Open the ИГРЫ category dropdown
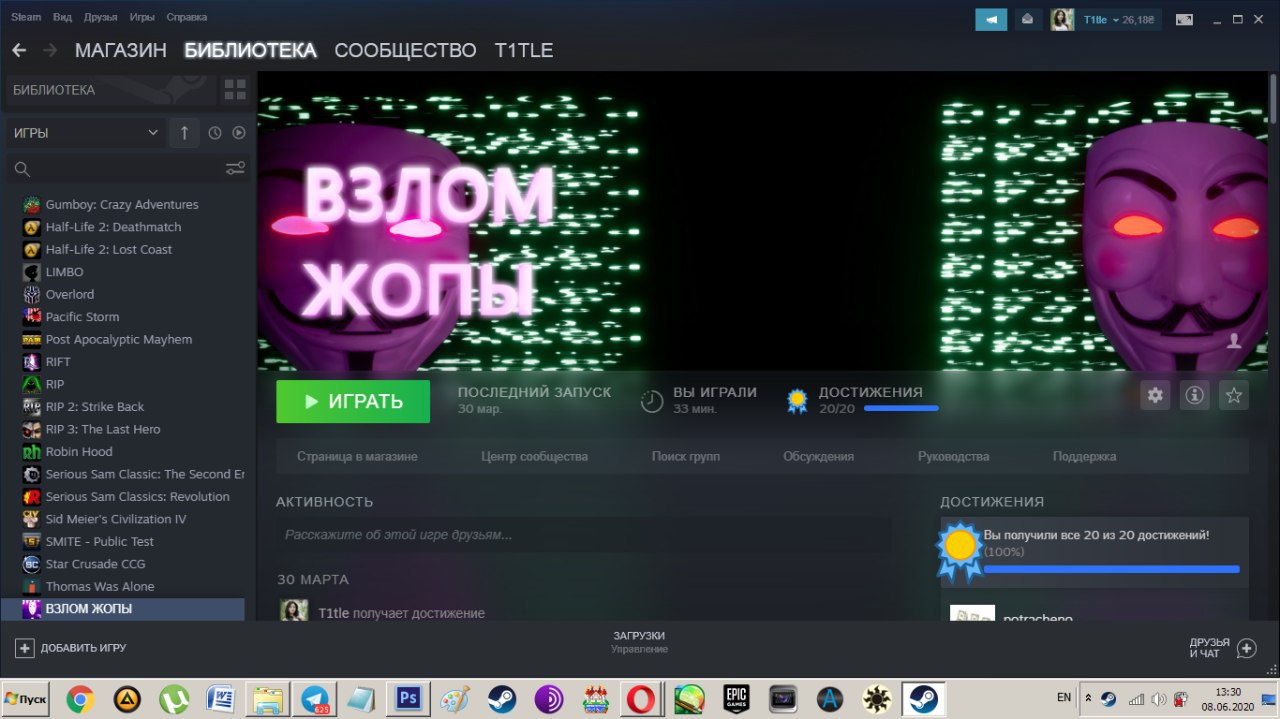The height and width of the screenshot is (719, 1280). click(84, 132)
